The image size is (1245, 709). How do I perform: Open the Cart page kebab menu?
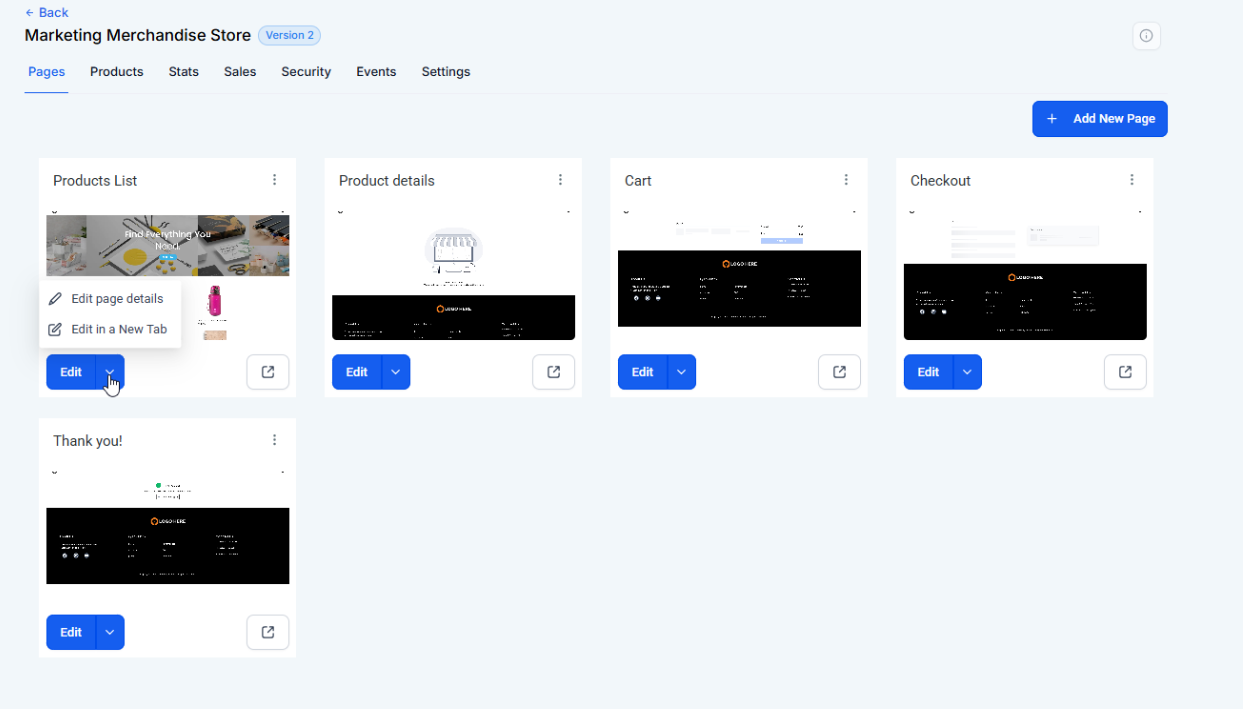[x=846, y=180]
